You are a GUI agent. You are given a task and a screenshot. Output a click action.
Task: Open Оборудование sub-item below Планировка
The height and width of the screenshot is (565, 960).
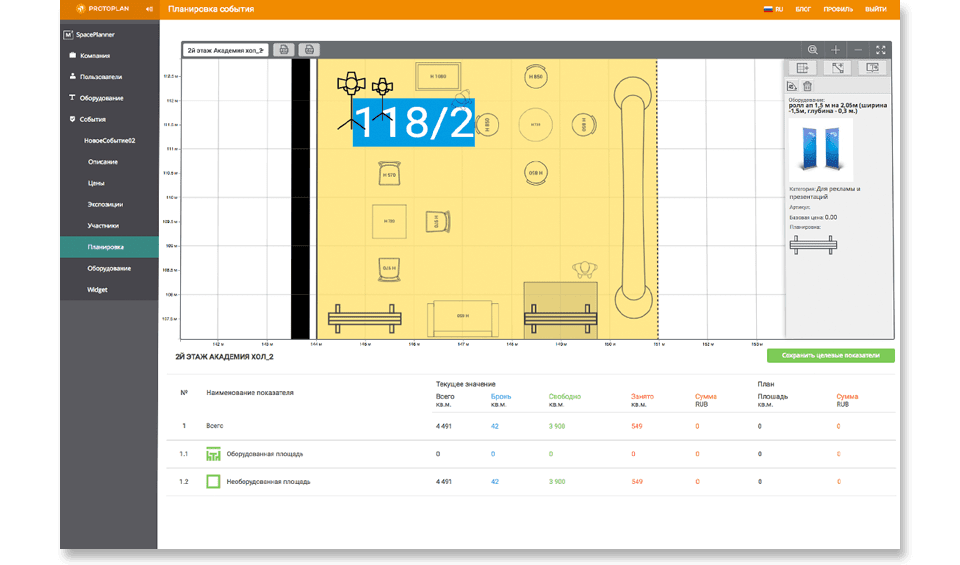pos(109,268)
